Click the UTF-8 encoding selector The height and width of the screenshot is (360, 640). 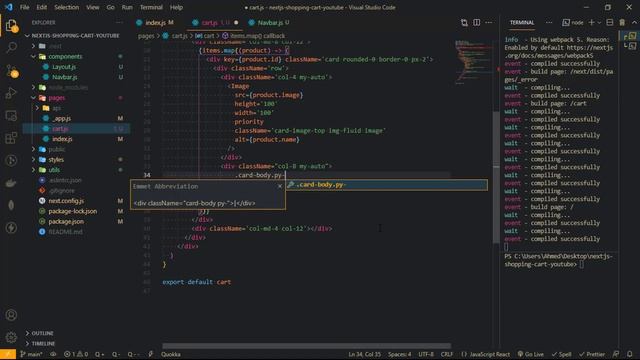pyautogui.click(x=426, y=354)
